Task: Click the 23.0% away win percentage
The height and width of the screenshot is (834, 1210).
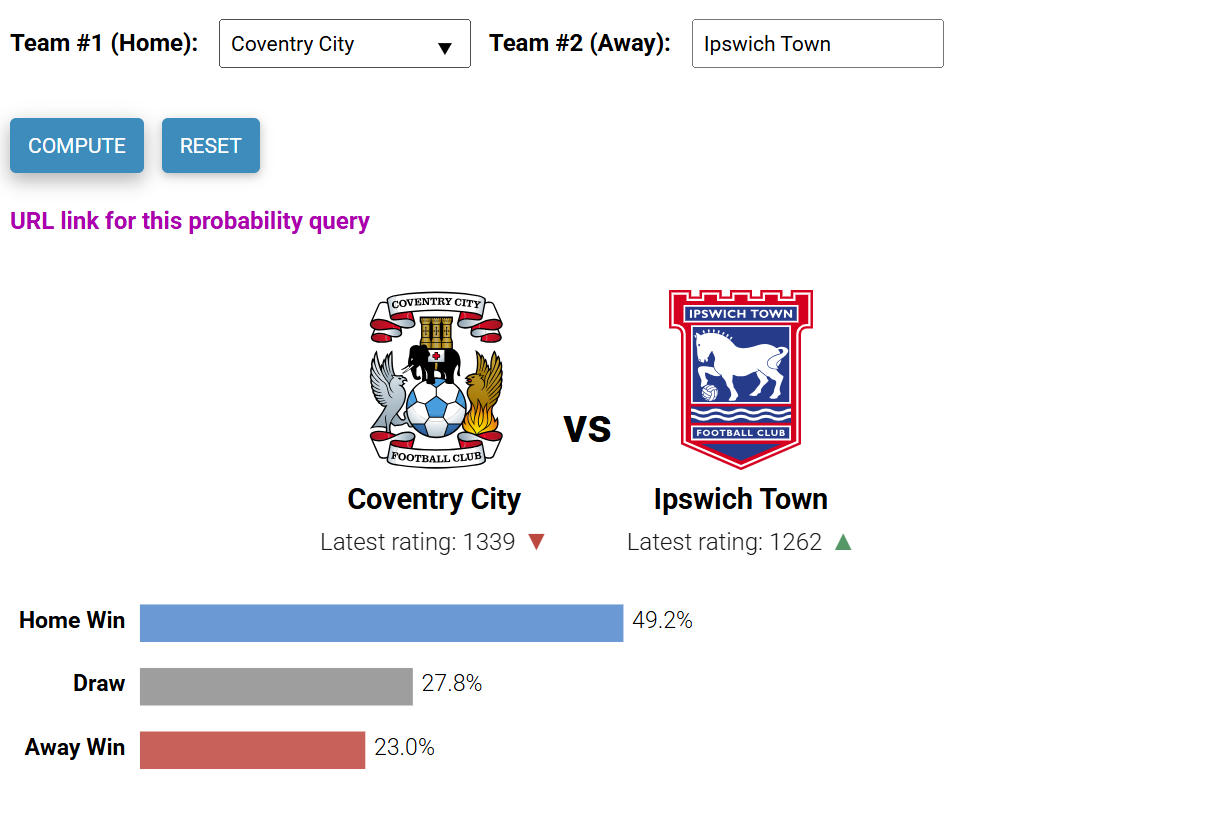Action: pos(404,747)
